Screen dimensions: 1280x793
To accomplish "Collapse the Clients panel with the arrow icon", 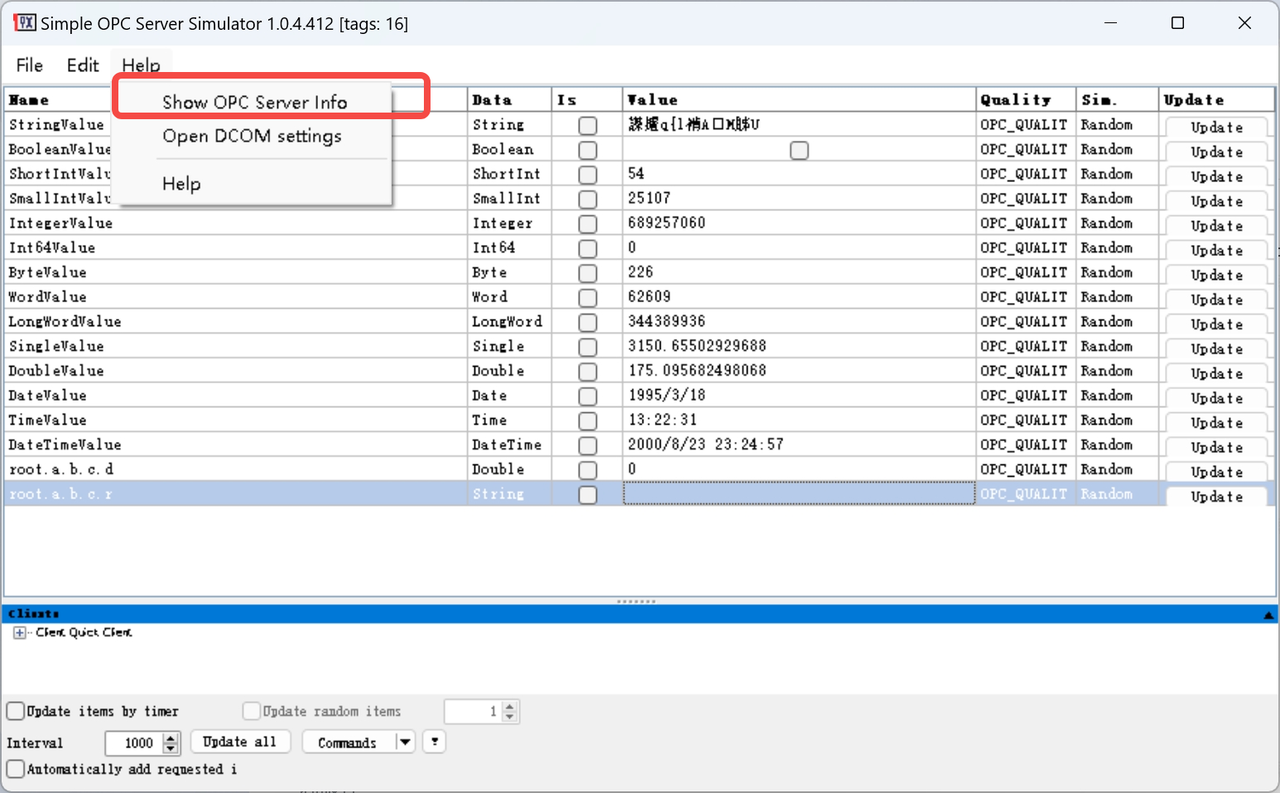I will click(x=1268, y=615).
